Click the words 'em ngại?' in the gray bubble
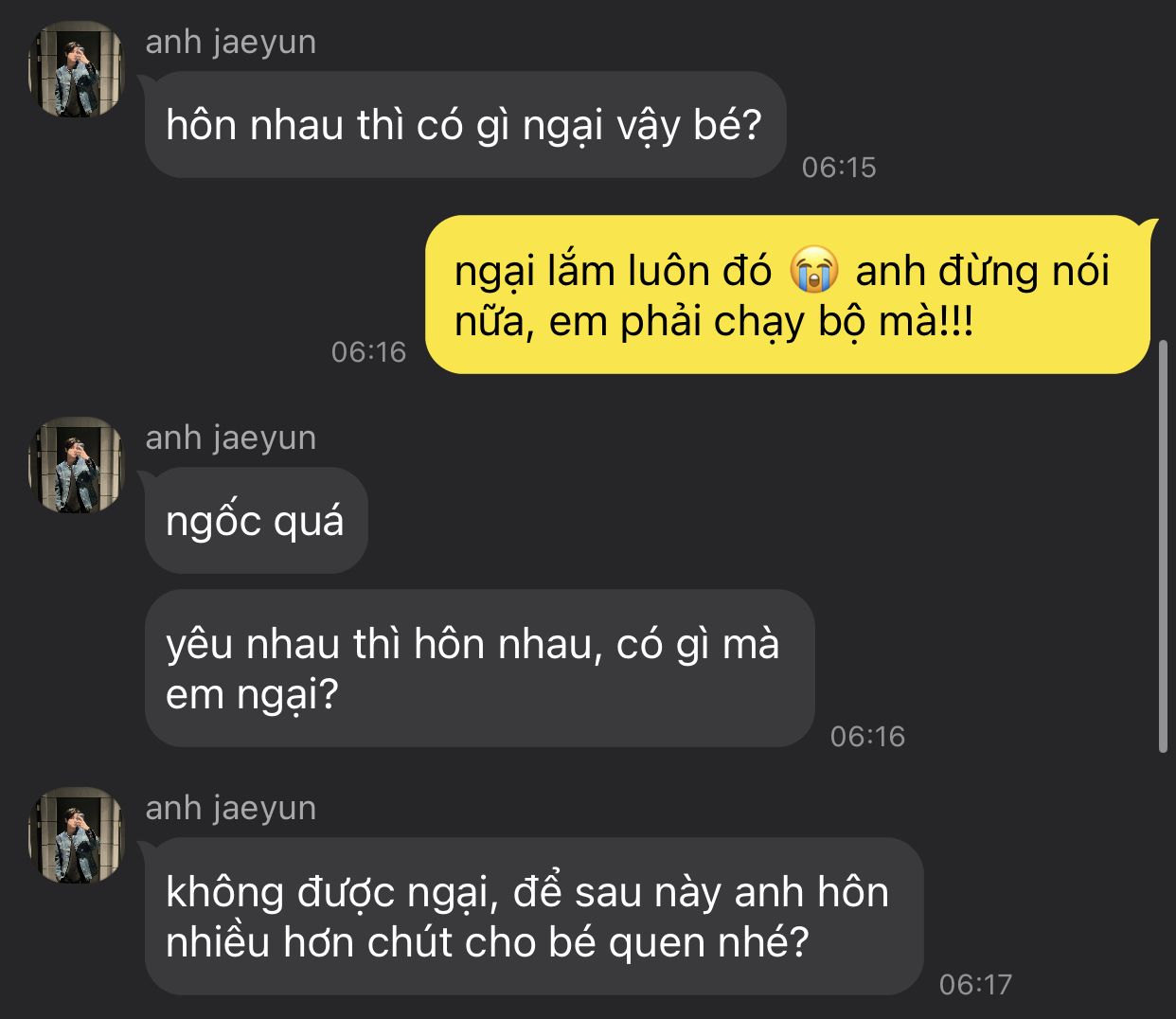Screen dimensions: 1176x1019 252,695
